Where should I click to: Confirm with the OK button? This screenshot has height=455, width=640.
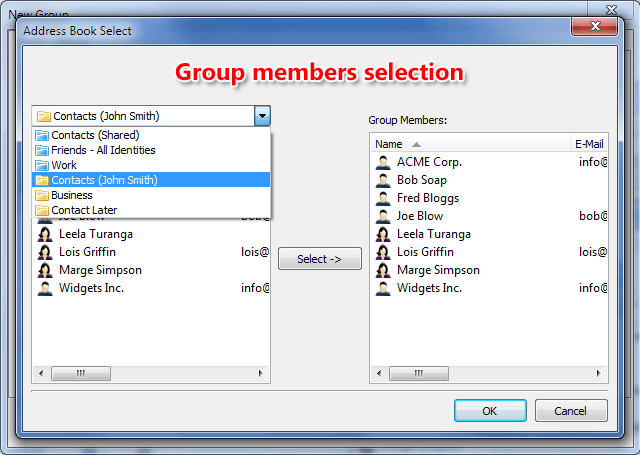490,411
